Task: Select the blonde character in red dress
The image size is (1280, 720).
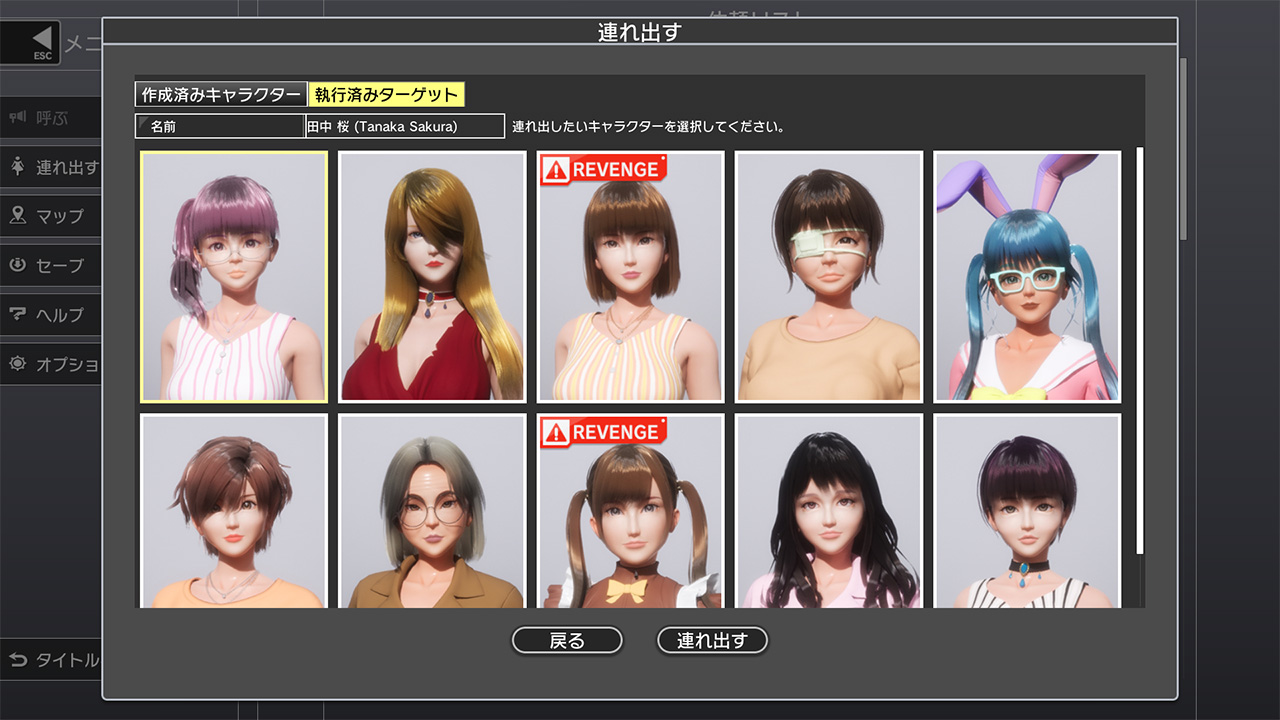Action: click(432, 277)
